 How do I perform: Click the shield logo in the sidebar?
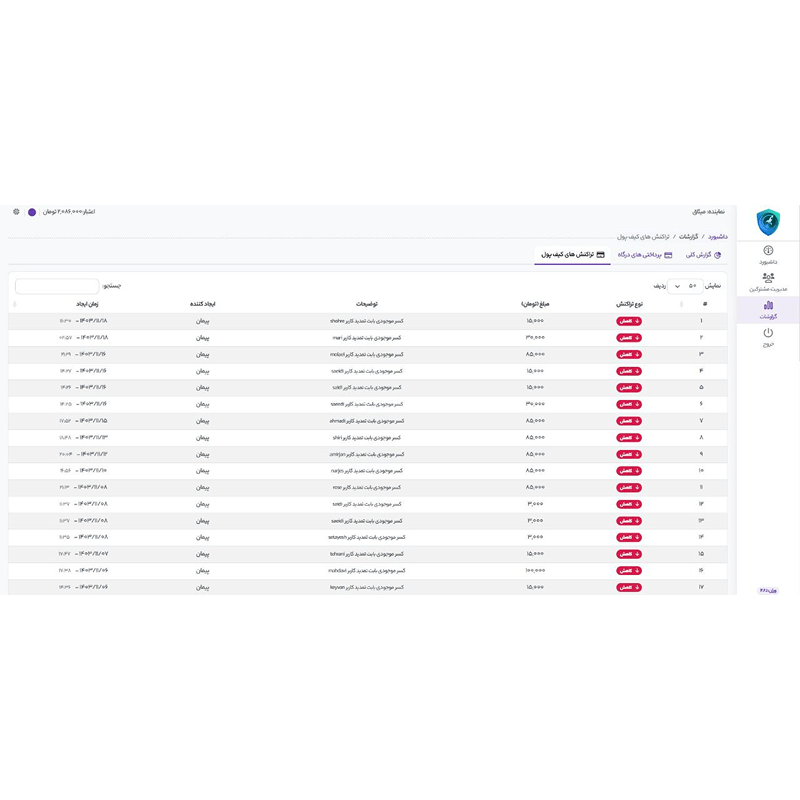[767, 221]
